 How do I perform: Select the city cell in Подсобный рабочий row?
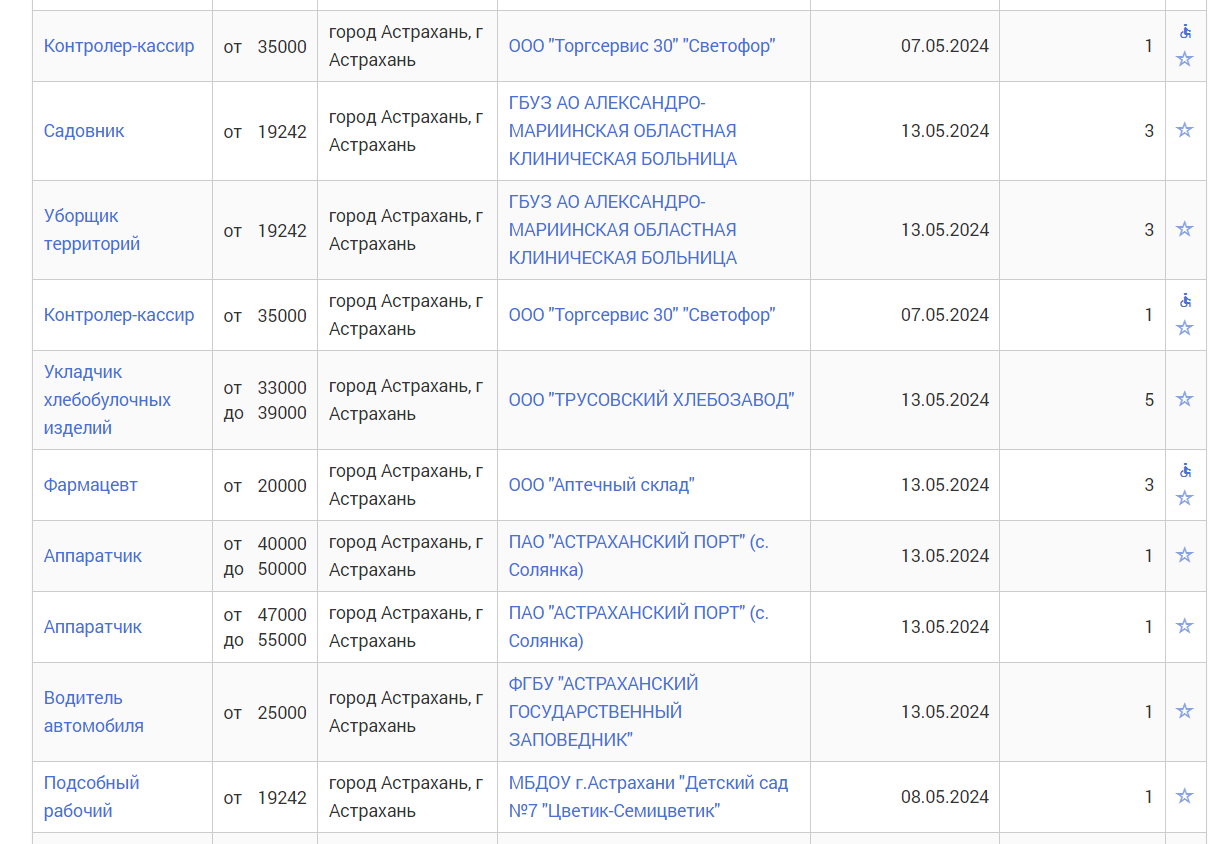point(407,797)
